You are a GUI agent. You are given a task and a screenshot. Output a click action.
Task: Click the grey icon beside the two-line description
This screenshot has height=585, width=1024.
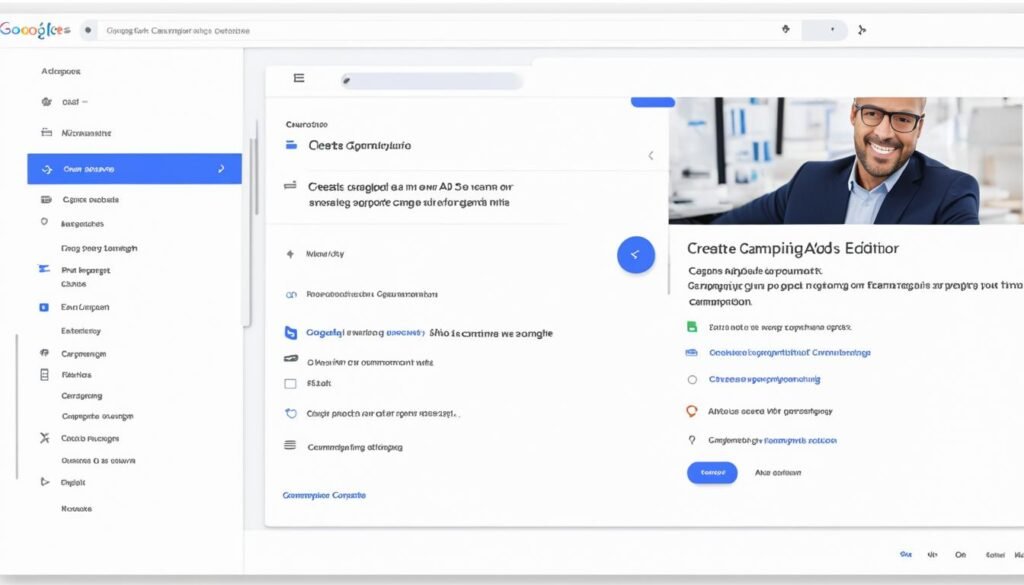[x=290, y=186]
